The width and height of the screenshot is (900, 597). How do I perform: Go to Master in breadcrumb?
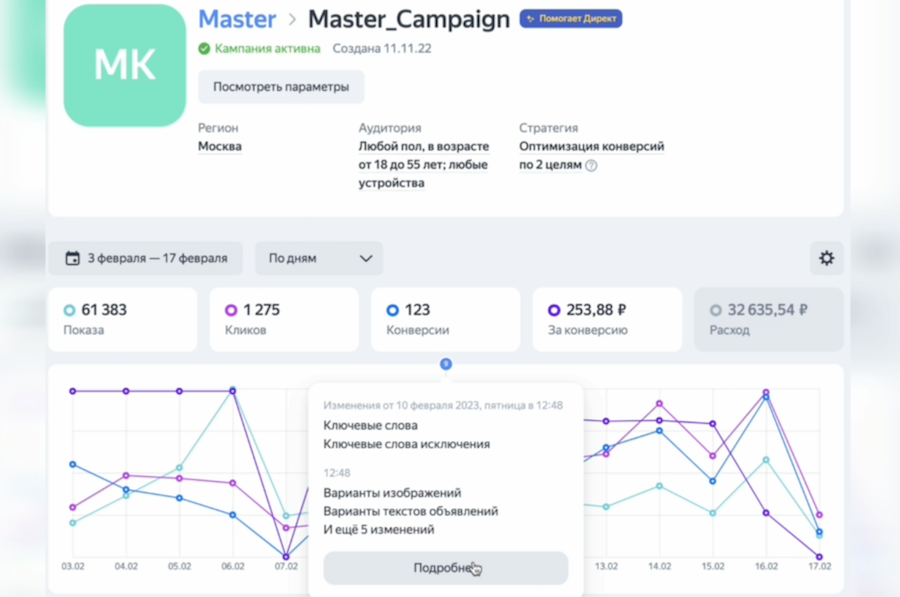tap(237, 19)
